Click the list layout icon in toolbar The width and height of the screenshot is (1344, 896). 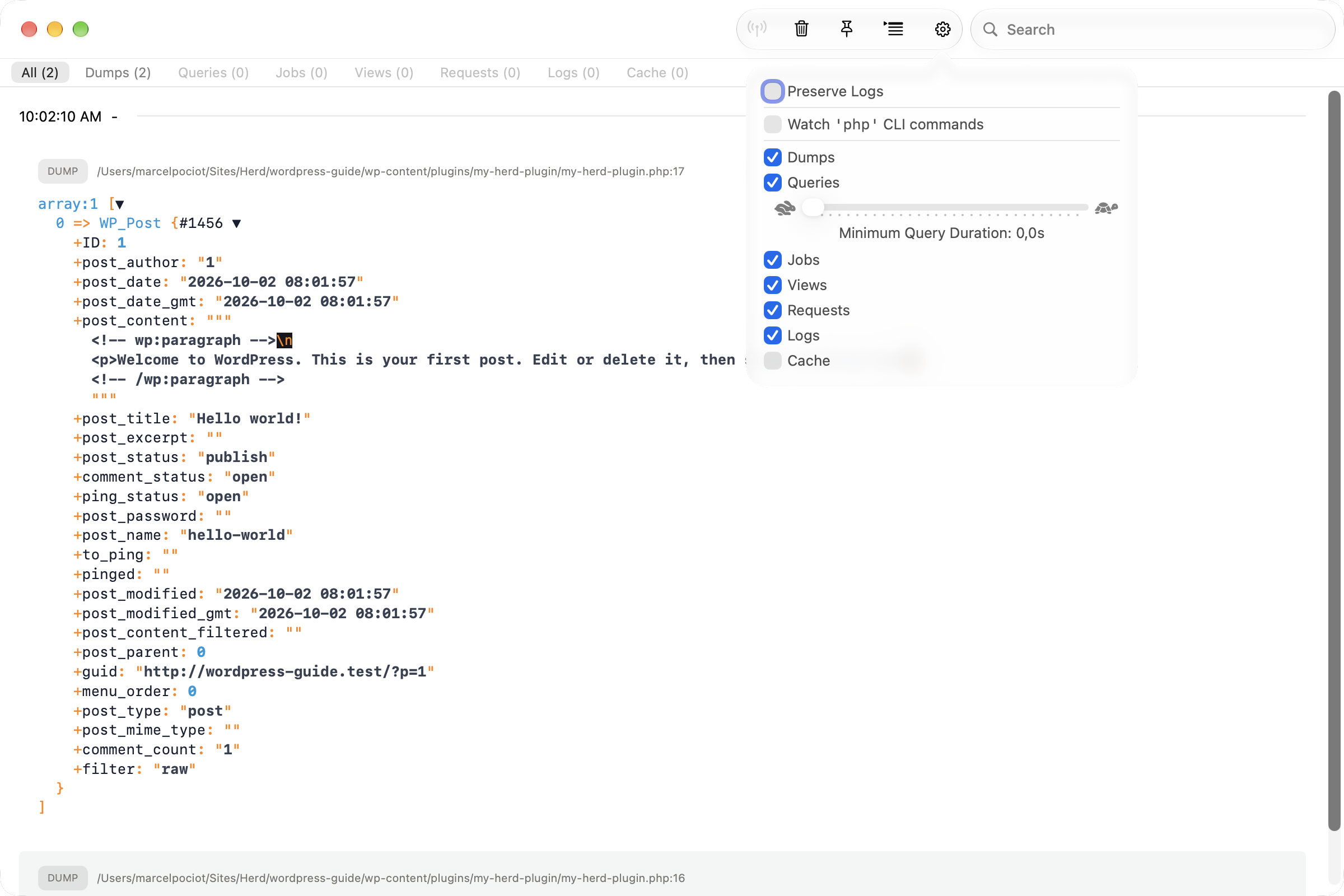coord(894,29)
